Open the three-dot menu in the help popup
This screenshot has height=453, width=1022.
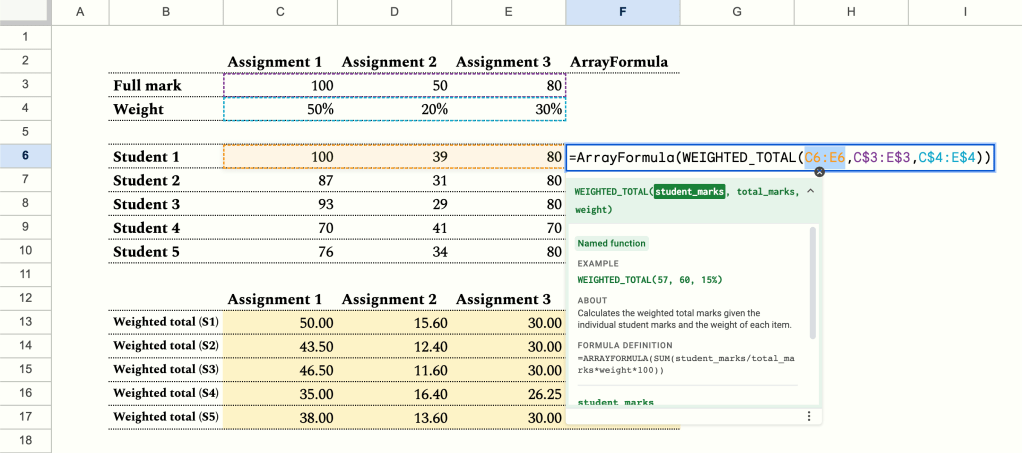coord(808,416)
